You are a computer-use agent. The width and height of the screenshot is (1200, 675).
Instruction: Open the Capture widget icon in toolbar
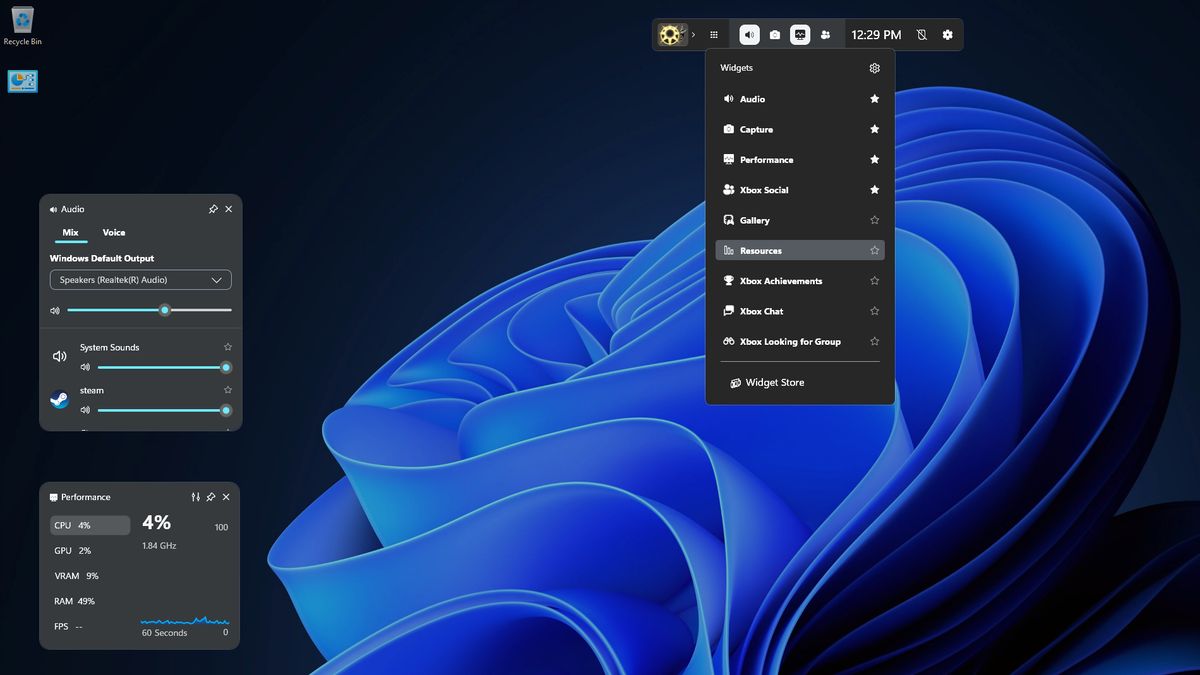(774, 33)
